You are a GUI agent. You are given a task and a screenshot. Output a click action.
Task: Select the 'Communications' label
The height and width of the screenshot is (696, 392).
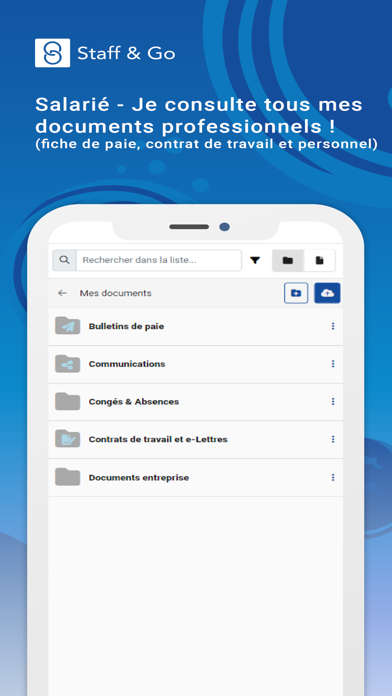pyautogui.click(x=127, y=364)
